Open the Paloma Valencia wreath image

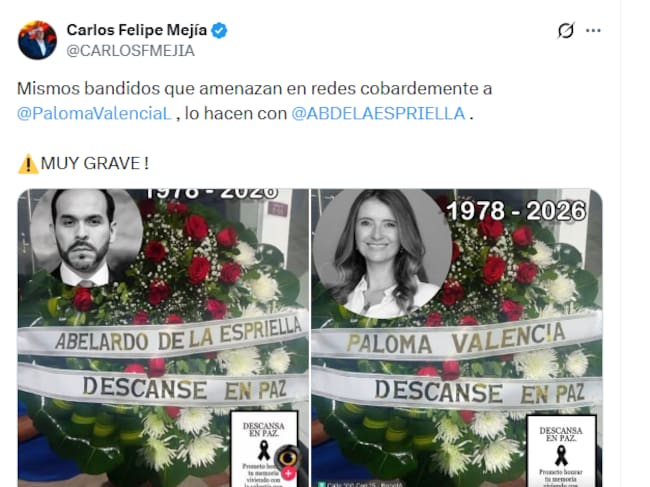pos(457,338)
